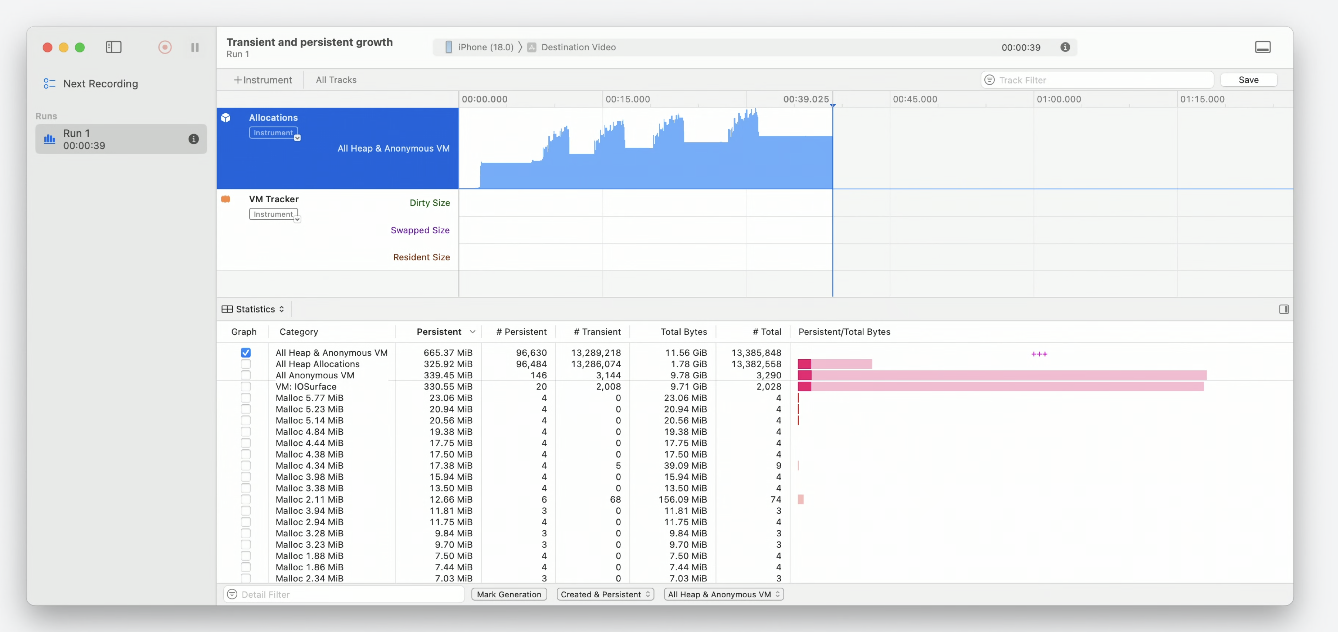Select the Swapped Size lane label
Image resolution: width=1338 pixels, height=632 pixels.
[420, 230]
